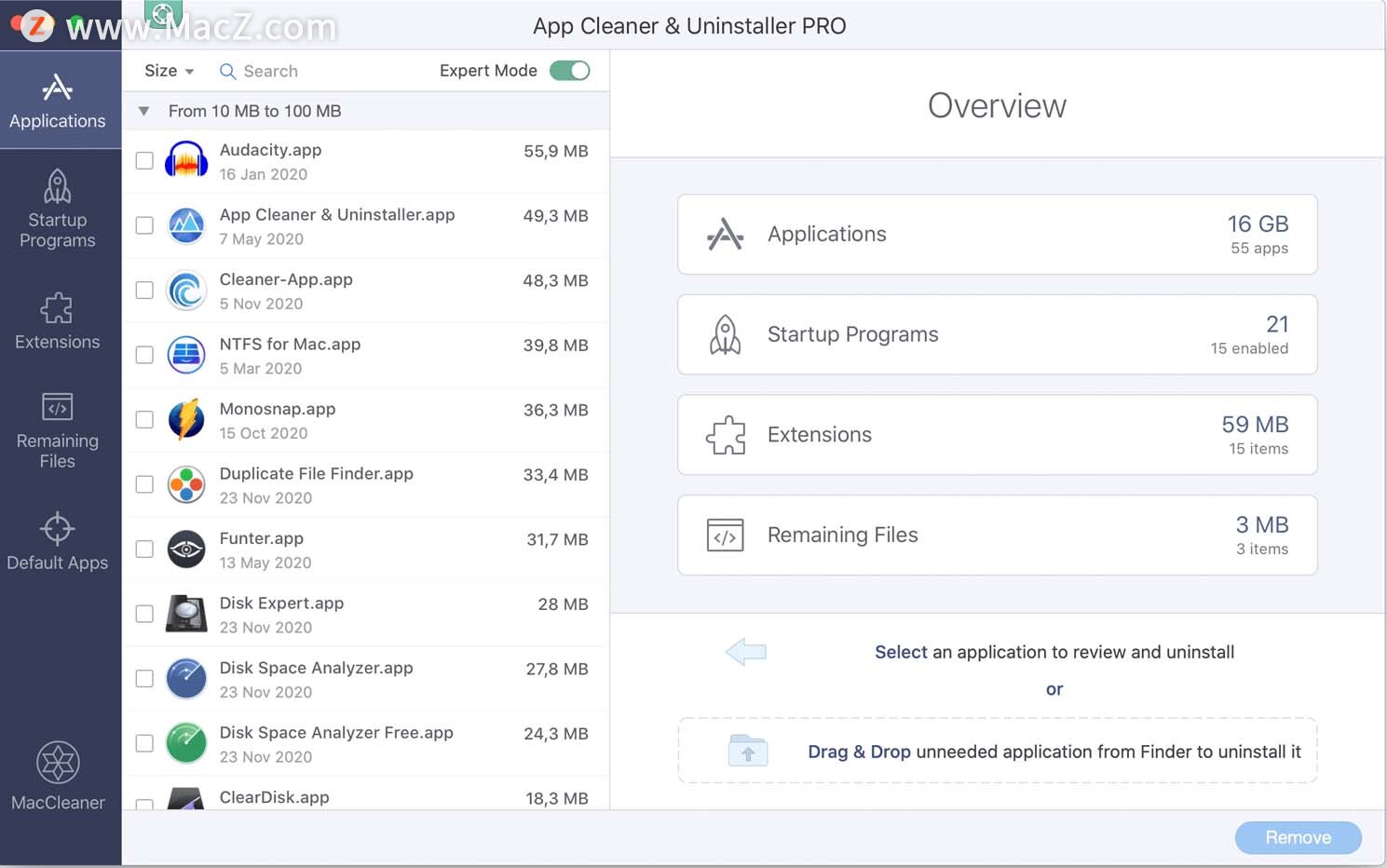The width and height of the screenshot is (1387, 868).
Task: Open the Default Apps sidebar section
Action: pyautogui.click(x=58, y=541)
